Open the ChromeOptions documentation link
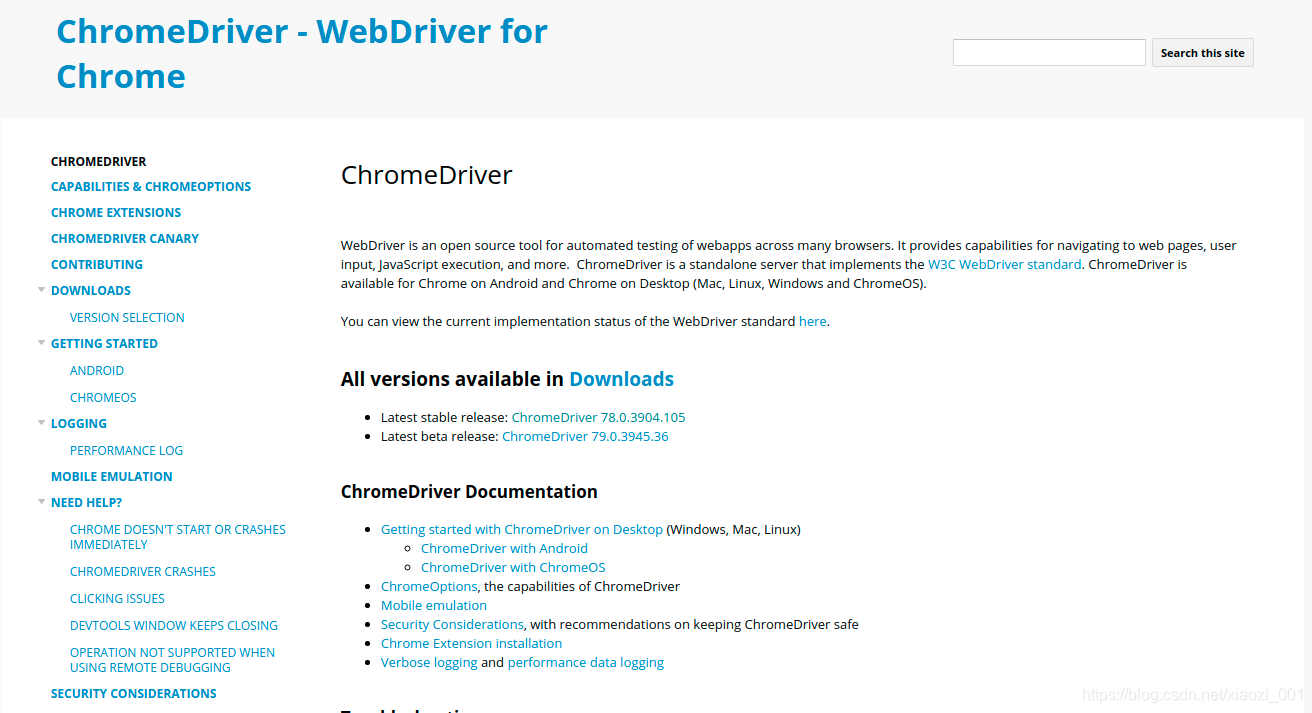 (x=429, y=586)
